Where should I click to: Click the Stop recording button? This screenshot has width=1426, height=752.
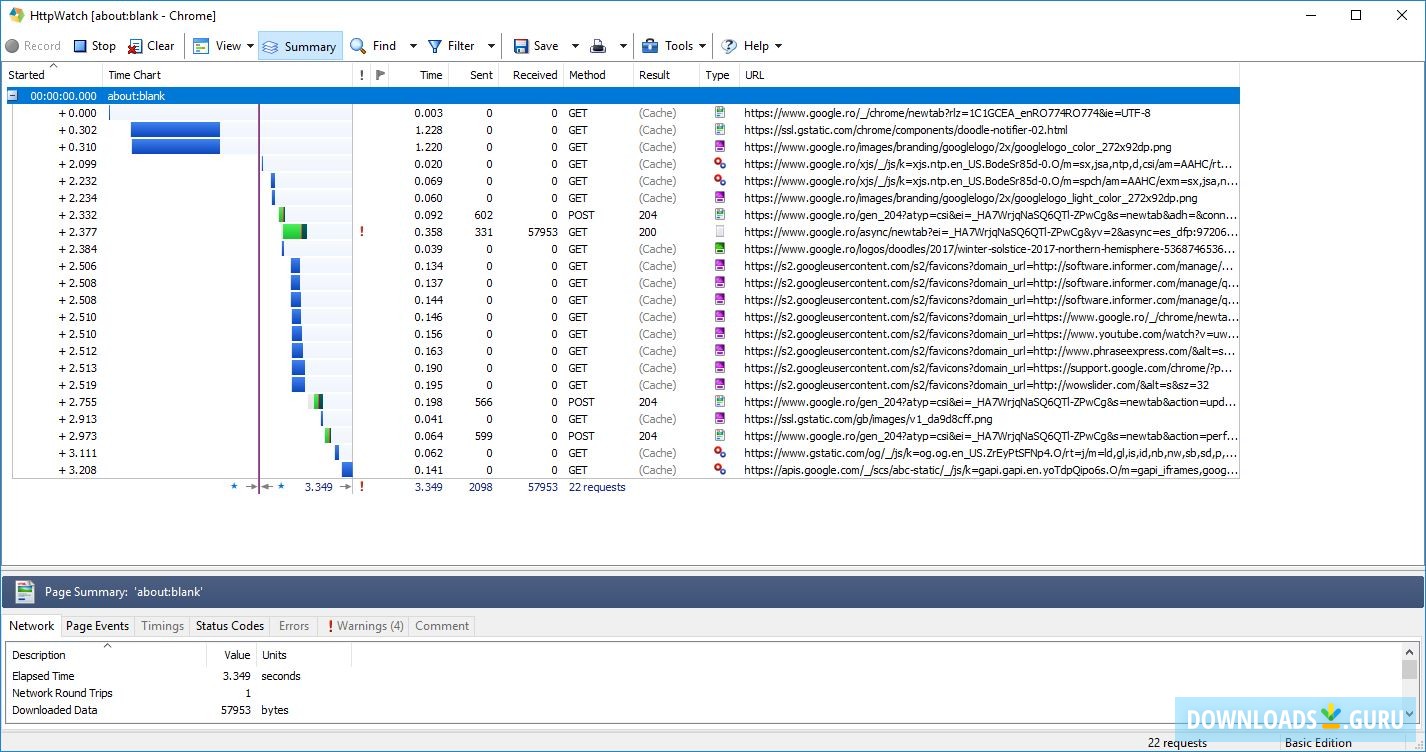[x=94, y=46]
